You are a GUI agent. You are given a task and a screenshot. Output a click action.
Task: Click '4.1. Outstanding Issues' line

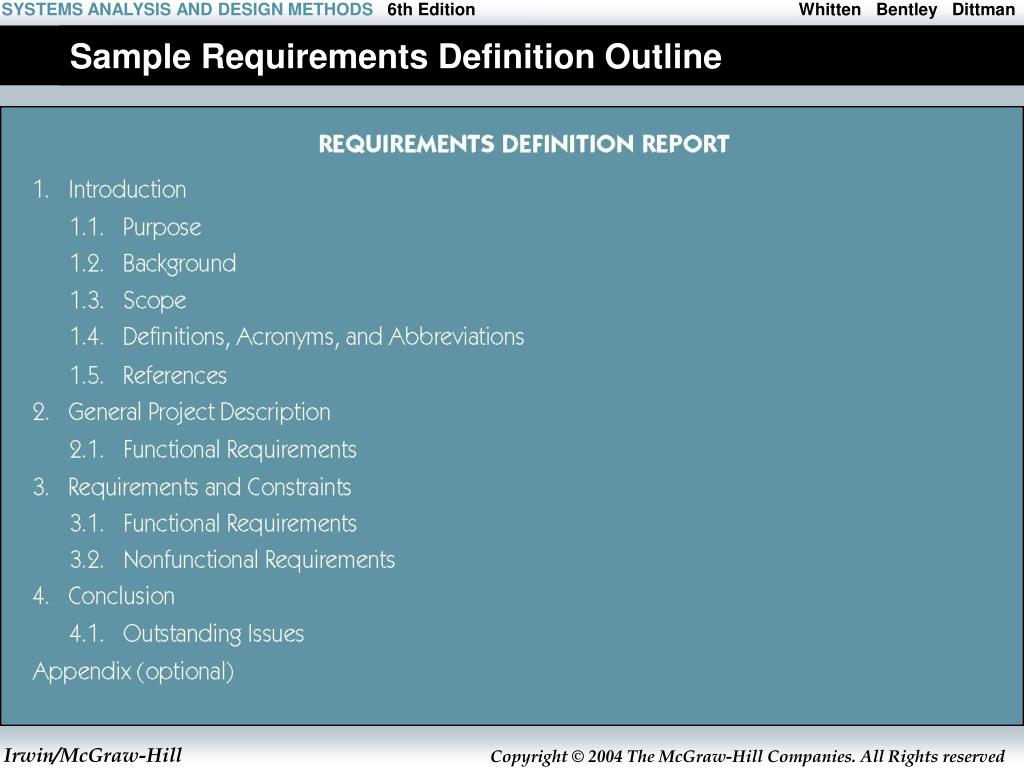pos(187,633)
